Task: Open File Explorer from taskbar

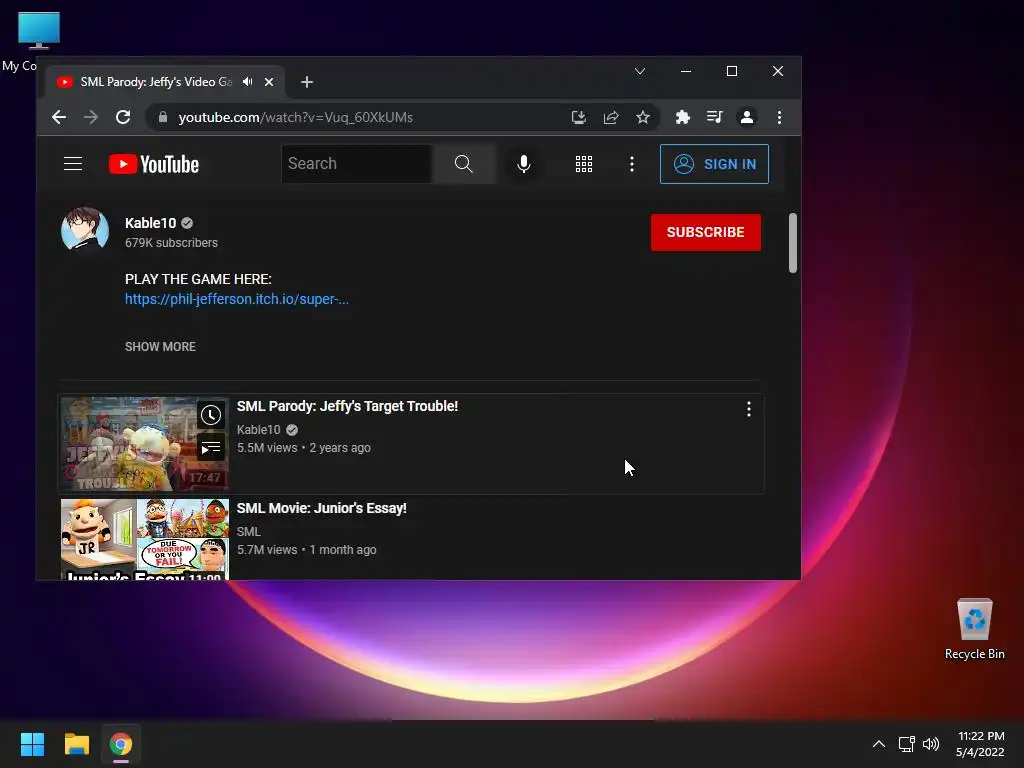Action: 76,744
